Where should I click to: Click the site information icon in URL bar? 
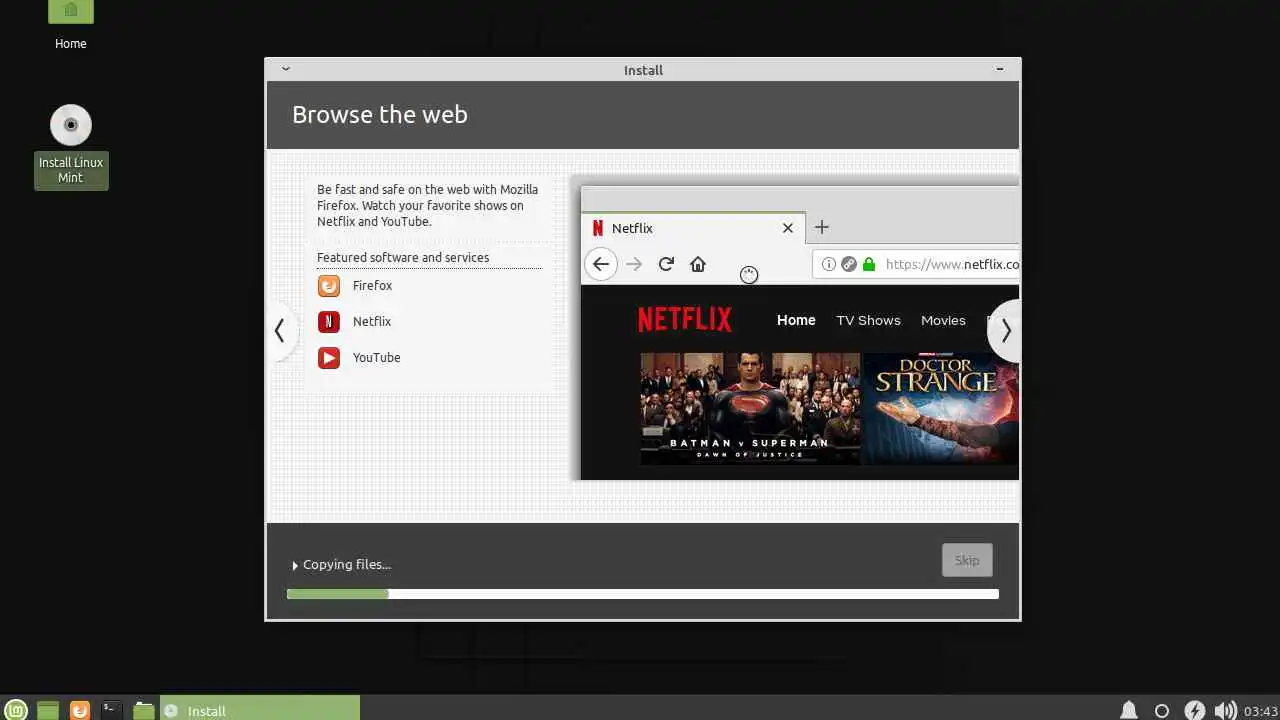828,264
